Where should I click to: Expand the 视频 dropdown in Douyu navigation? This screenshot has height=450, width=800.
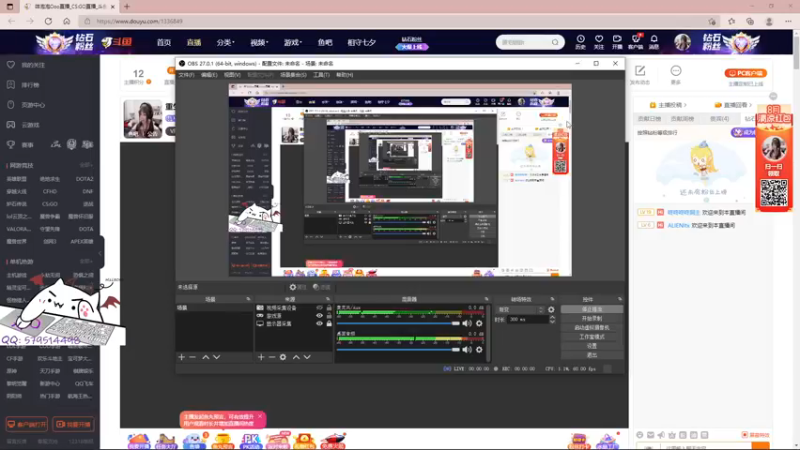259,42
